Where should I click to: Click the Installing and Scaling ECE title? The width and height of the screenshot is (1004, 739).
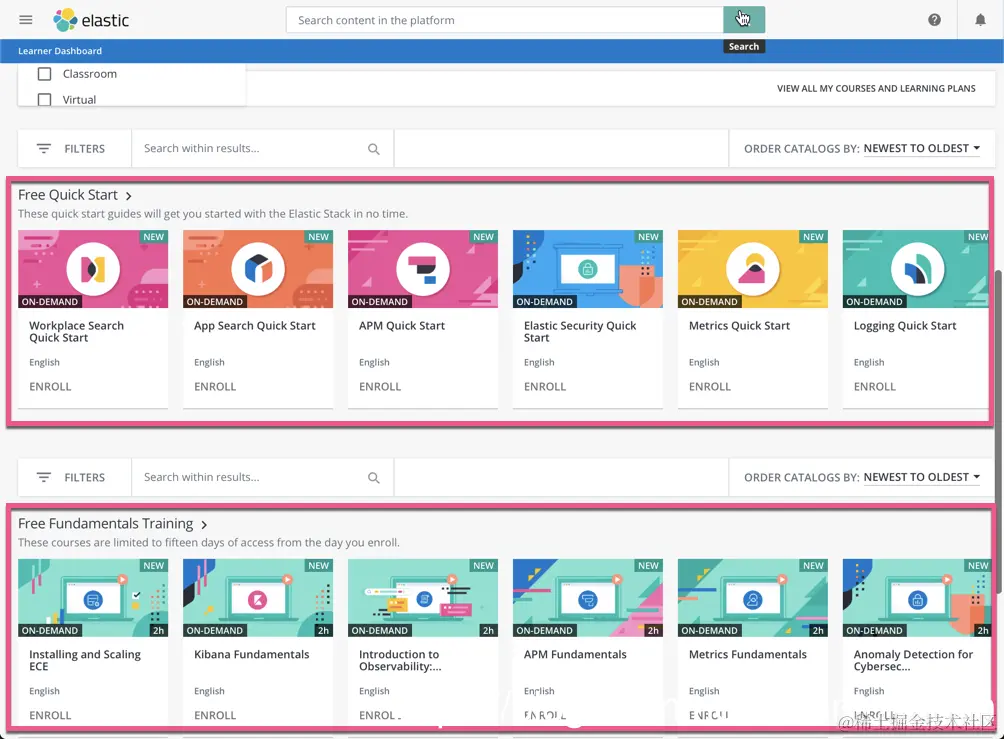point(85,660)
